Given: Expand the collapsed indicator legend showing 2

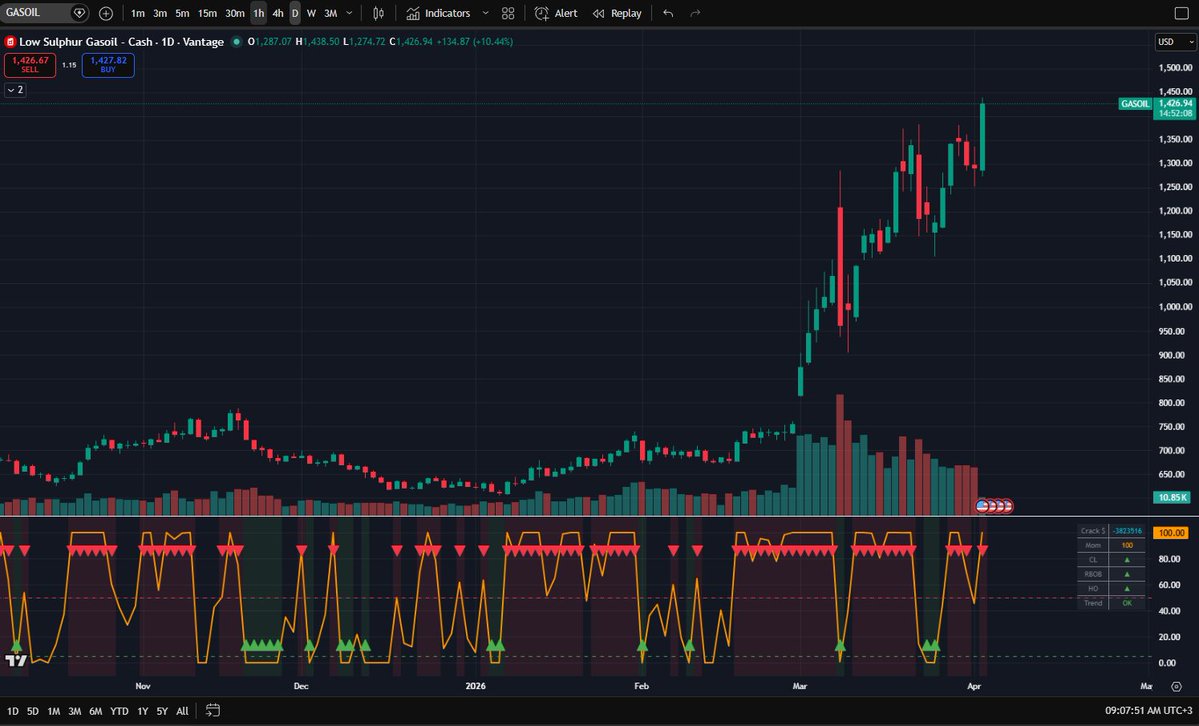Looking at the screenshot, I should (15, 90).
